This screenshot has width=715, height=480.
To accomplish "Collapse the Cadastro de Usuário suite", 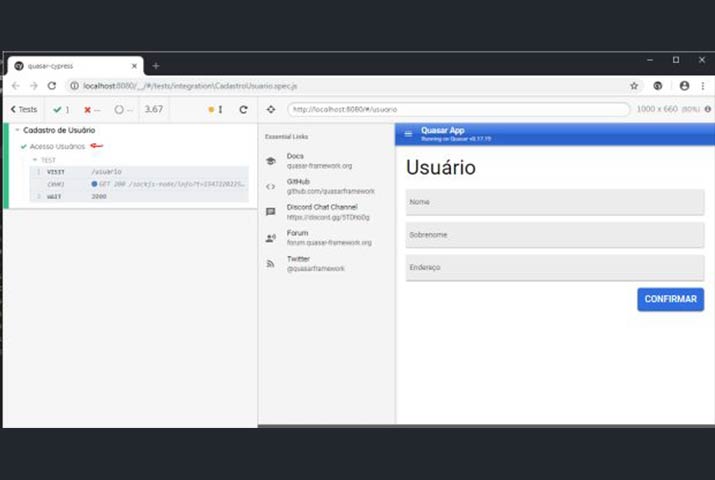I will [x=18, y=130].
